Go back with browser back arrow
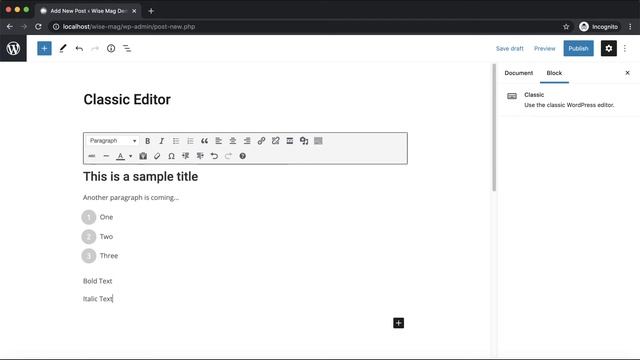The image size is (640, 360). click(x=10, y=27)
